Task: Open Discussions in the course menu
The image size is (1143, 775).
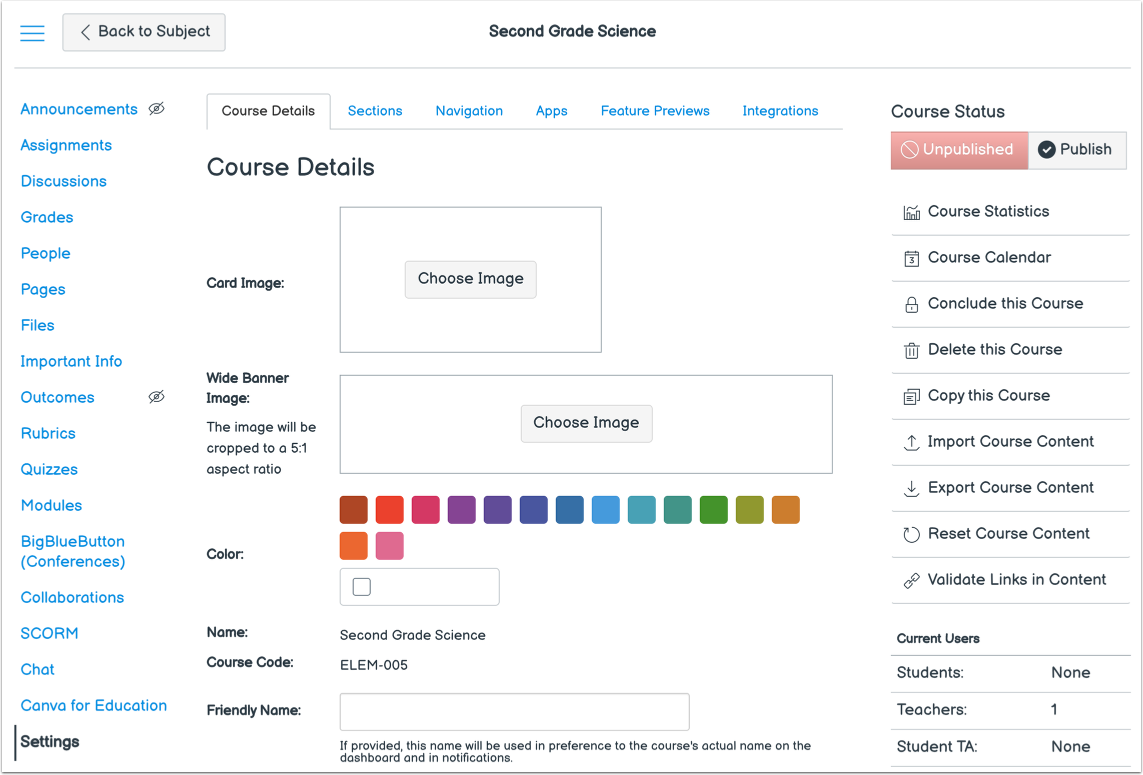Action: tap(63, 181)
